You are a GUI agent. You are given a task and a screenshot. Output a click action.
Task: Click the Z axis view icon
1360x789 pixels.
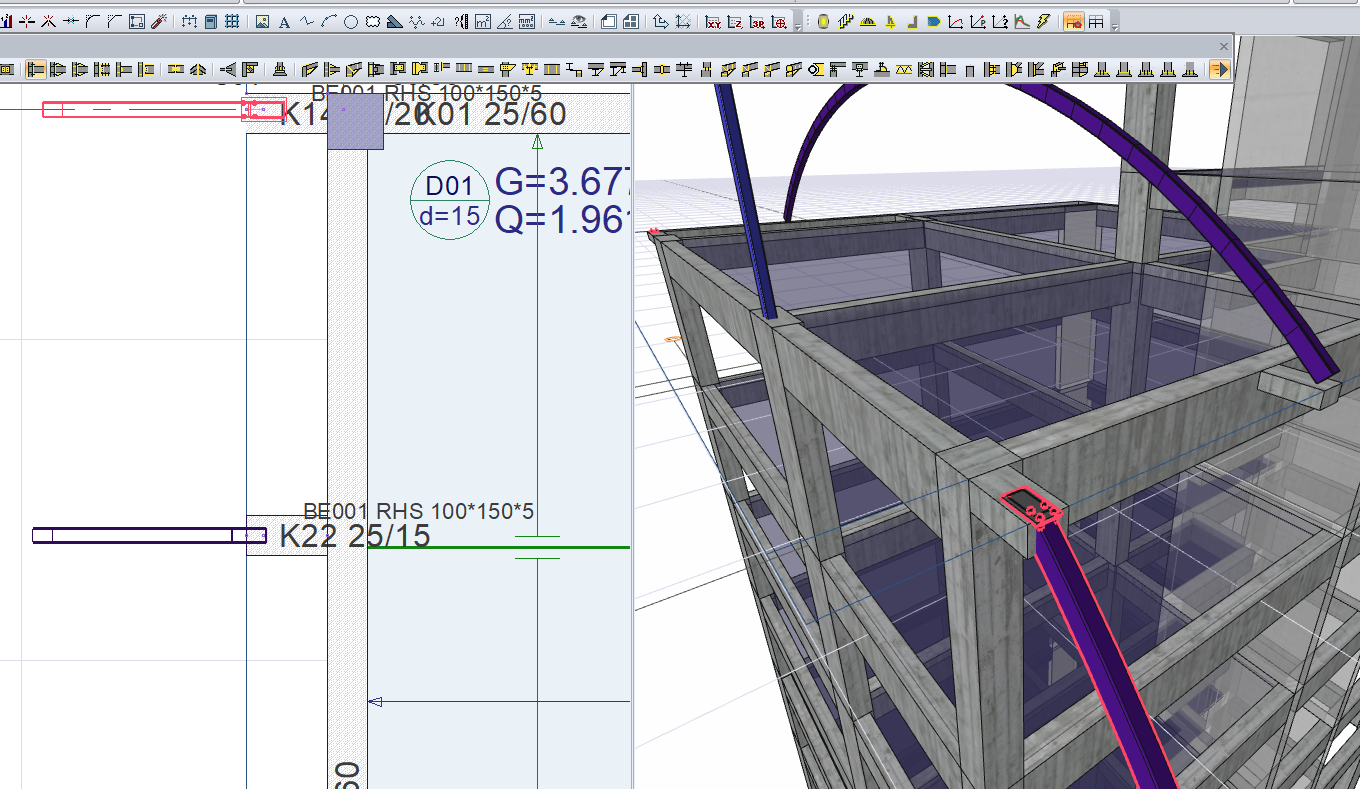pos(735,22)
